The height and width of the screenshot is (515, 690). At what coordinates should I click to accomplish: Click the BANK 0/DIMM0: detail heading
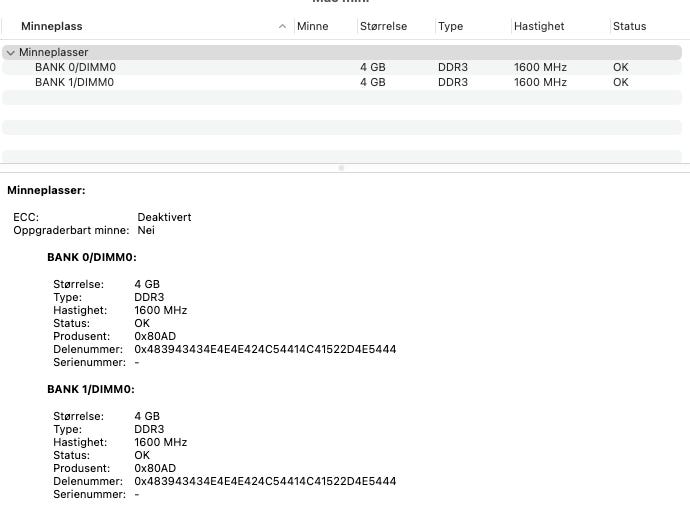[x=92, y=257]
